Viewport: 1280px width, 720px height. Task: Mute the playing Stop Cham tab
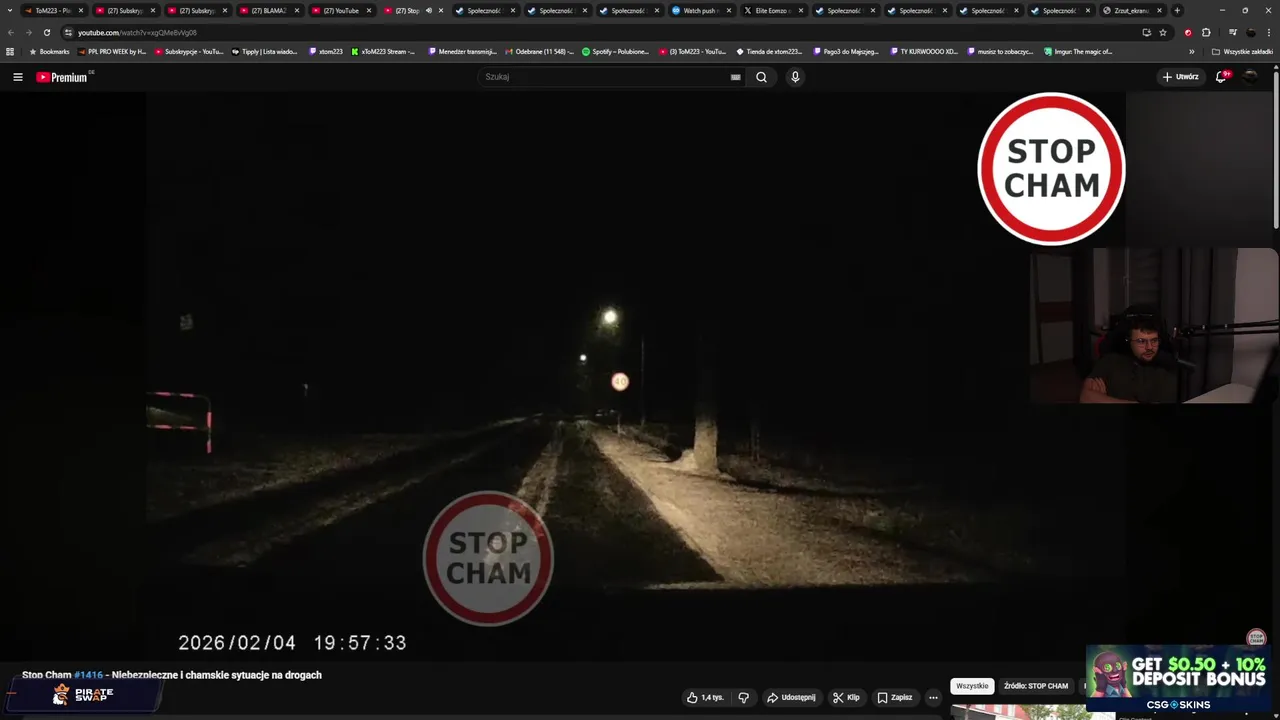429,10
